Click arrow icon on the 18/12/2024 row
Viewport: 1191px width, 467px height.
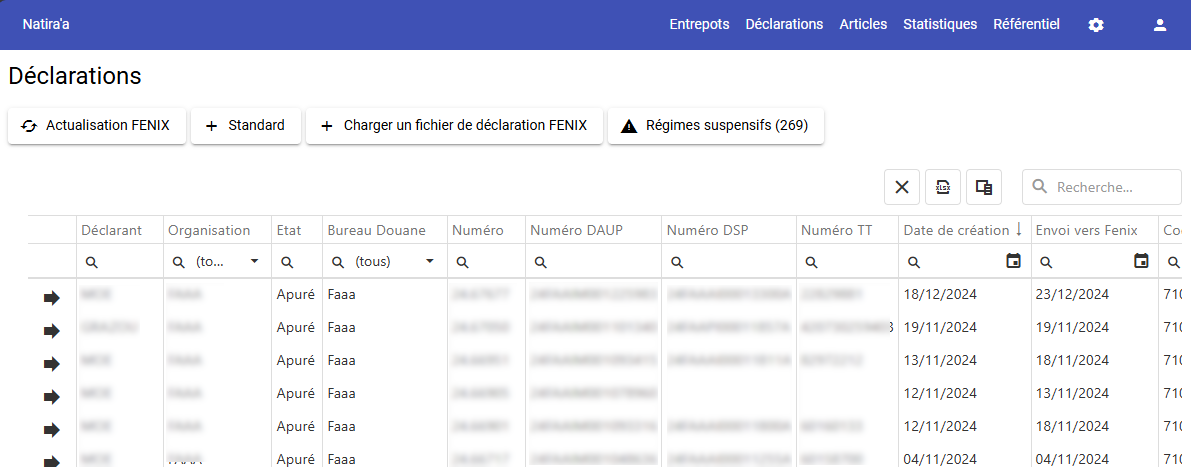click(52, 298)
